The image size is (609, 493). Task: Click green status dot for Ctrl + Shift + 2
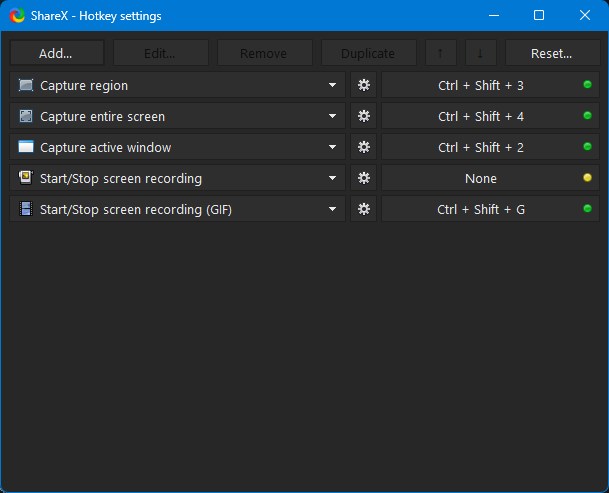pos(587,146)
